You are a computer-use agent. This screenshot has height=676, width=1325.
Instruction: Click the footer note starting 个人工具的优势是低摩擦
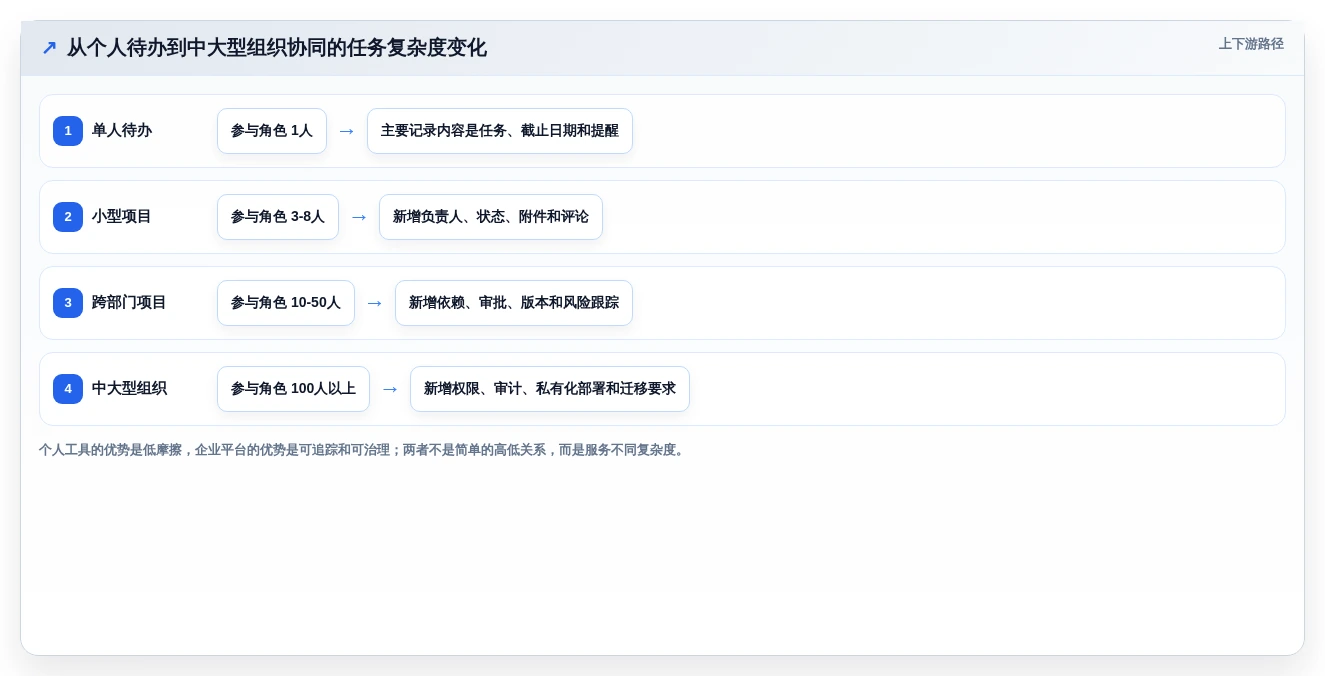(364, 450)
